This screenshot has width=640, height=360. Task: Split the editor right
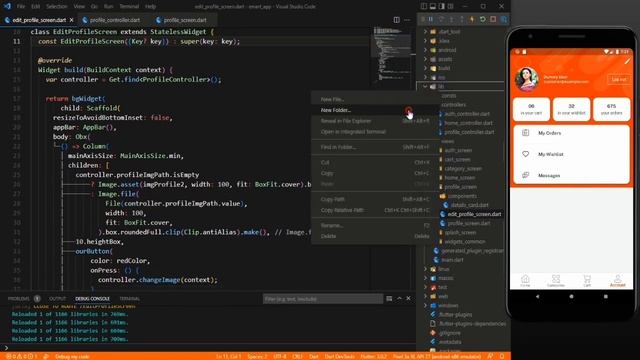(x=396, y=20)
